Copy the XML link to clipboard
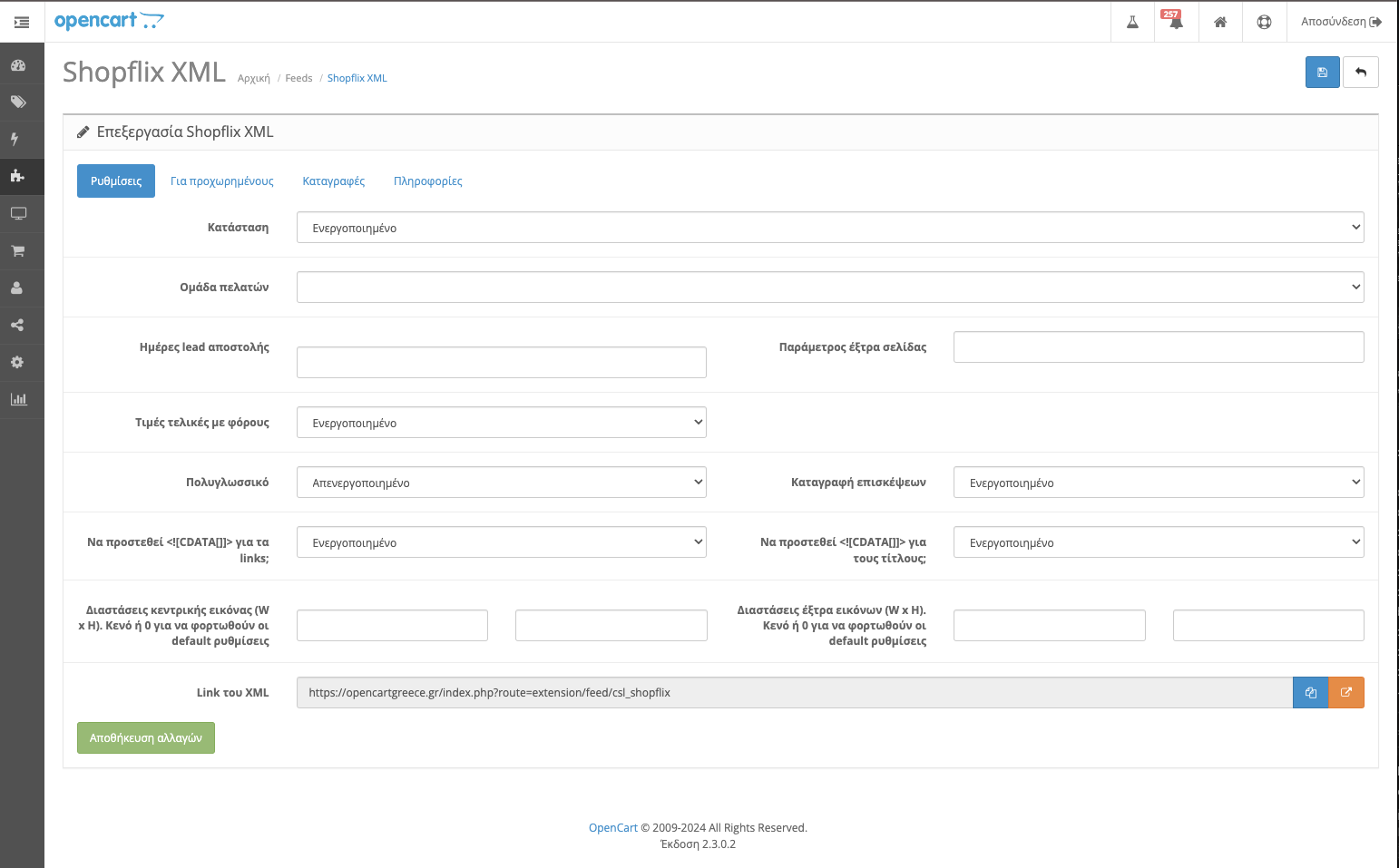The image size is (1399, 868). (1311, 693)
